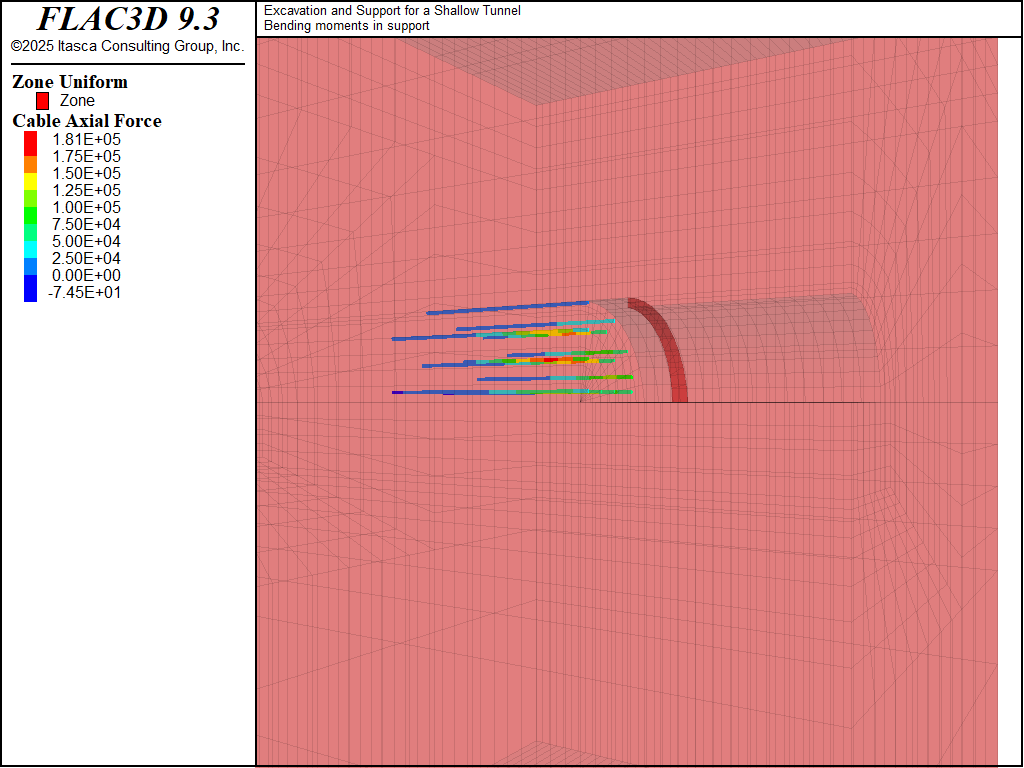Select the dark blue -7.45E+01 legend swatch
This screenshot has width=1024, height=768.
[x=30, y=292]
